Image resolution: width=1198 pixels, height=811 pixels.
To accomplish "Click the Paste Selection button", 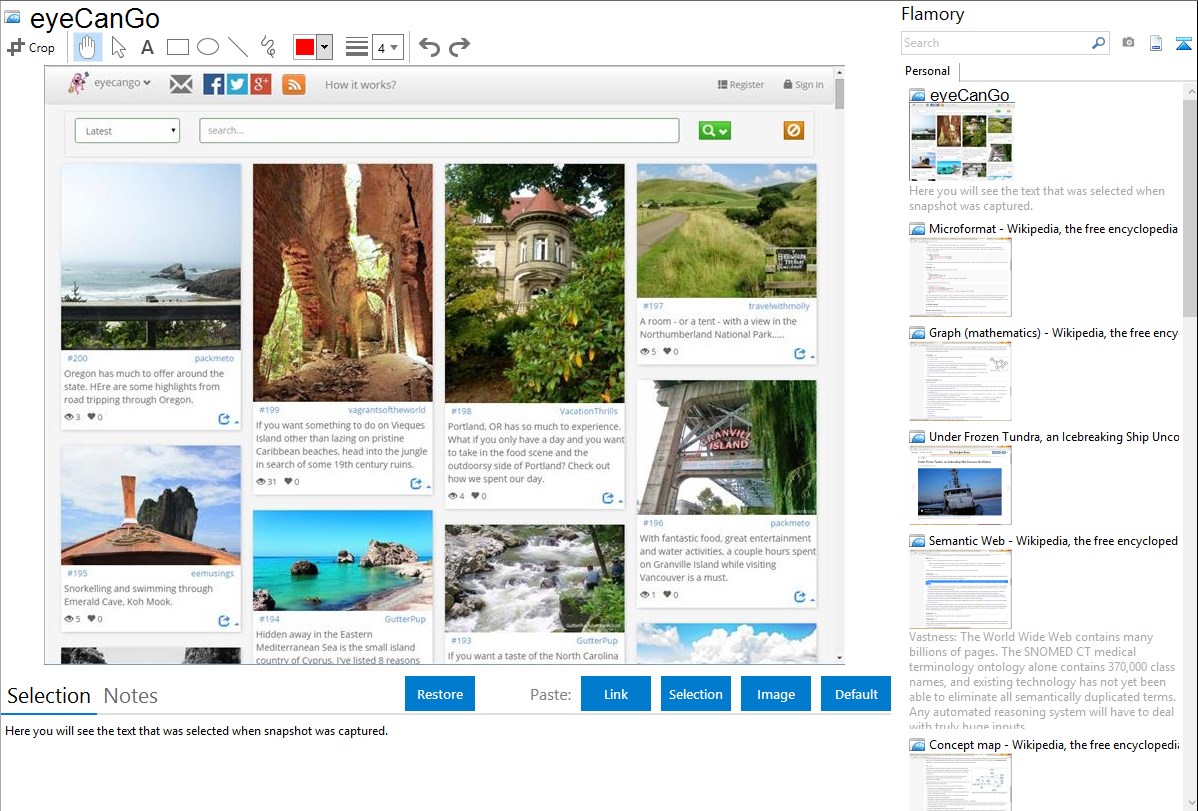I will point(695,694).
